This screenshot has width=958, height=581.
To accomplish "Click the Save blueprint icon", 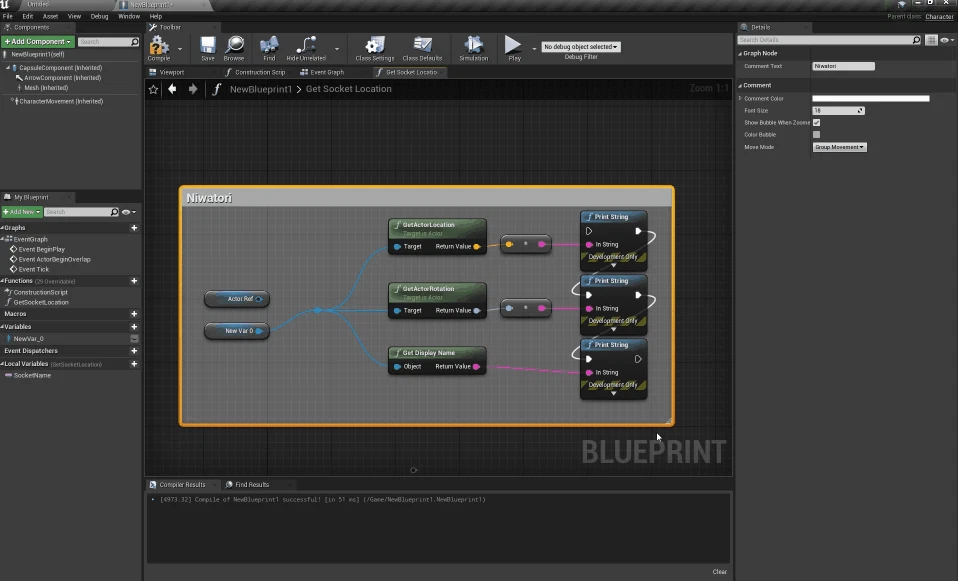I will tap(208, 48).
